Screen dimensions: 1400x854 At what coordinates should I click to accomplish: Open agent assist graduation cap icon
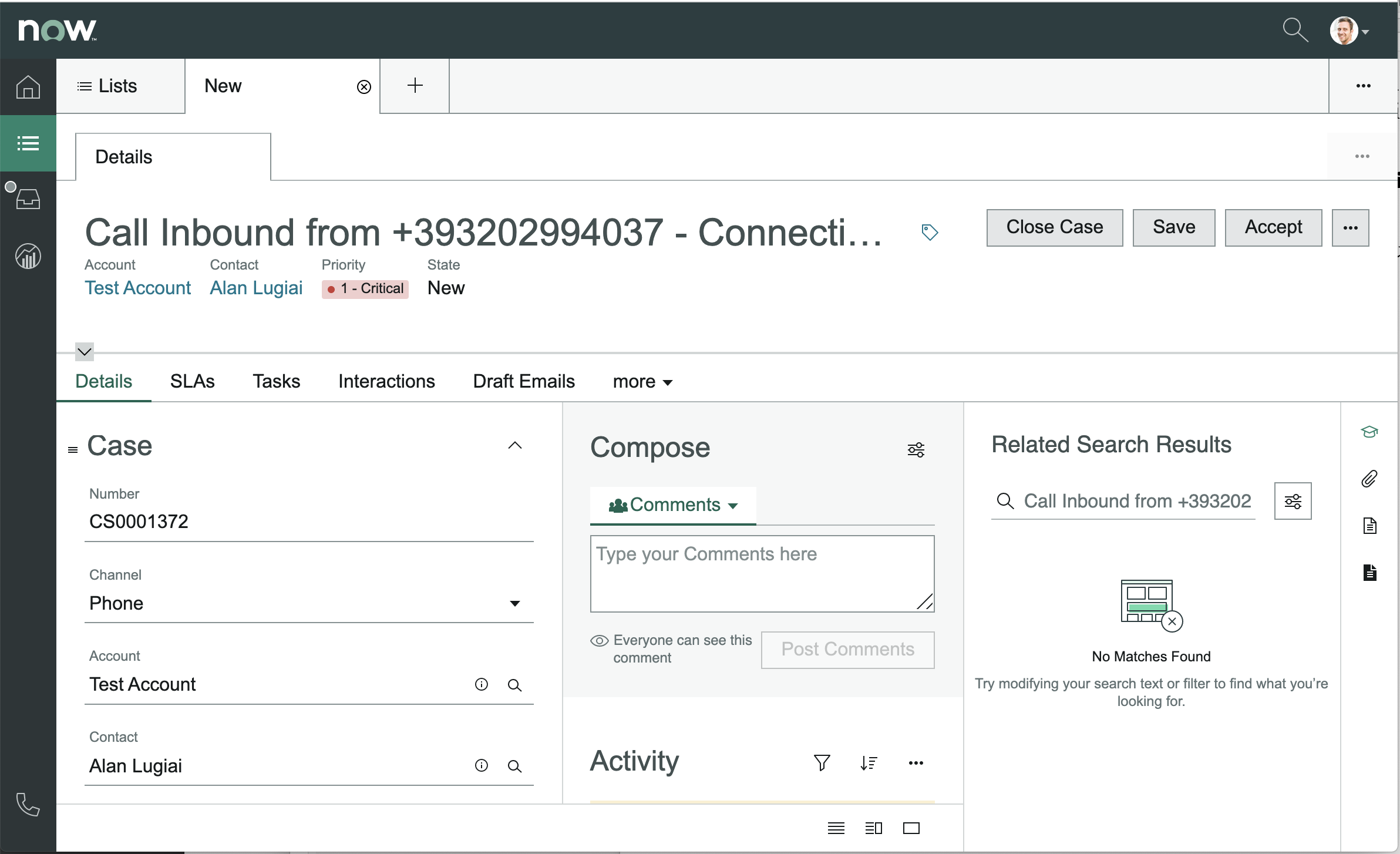[x=1369, y=432]
